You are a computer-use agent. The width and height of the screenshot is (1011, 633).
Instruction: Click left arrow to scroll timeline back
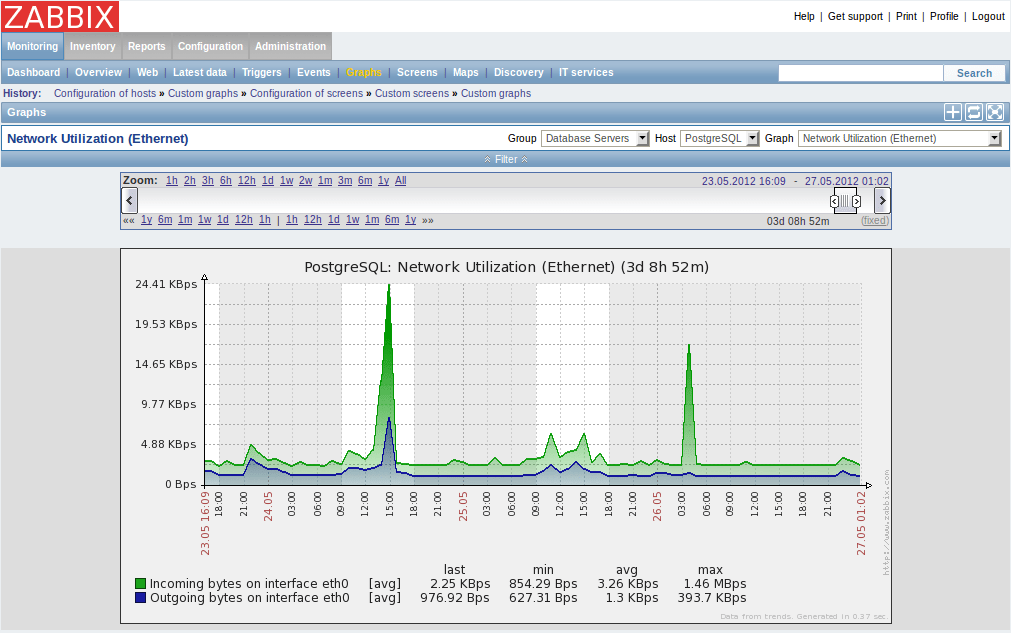coord(129,200)
